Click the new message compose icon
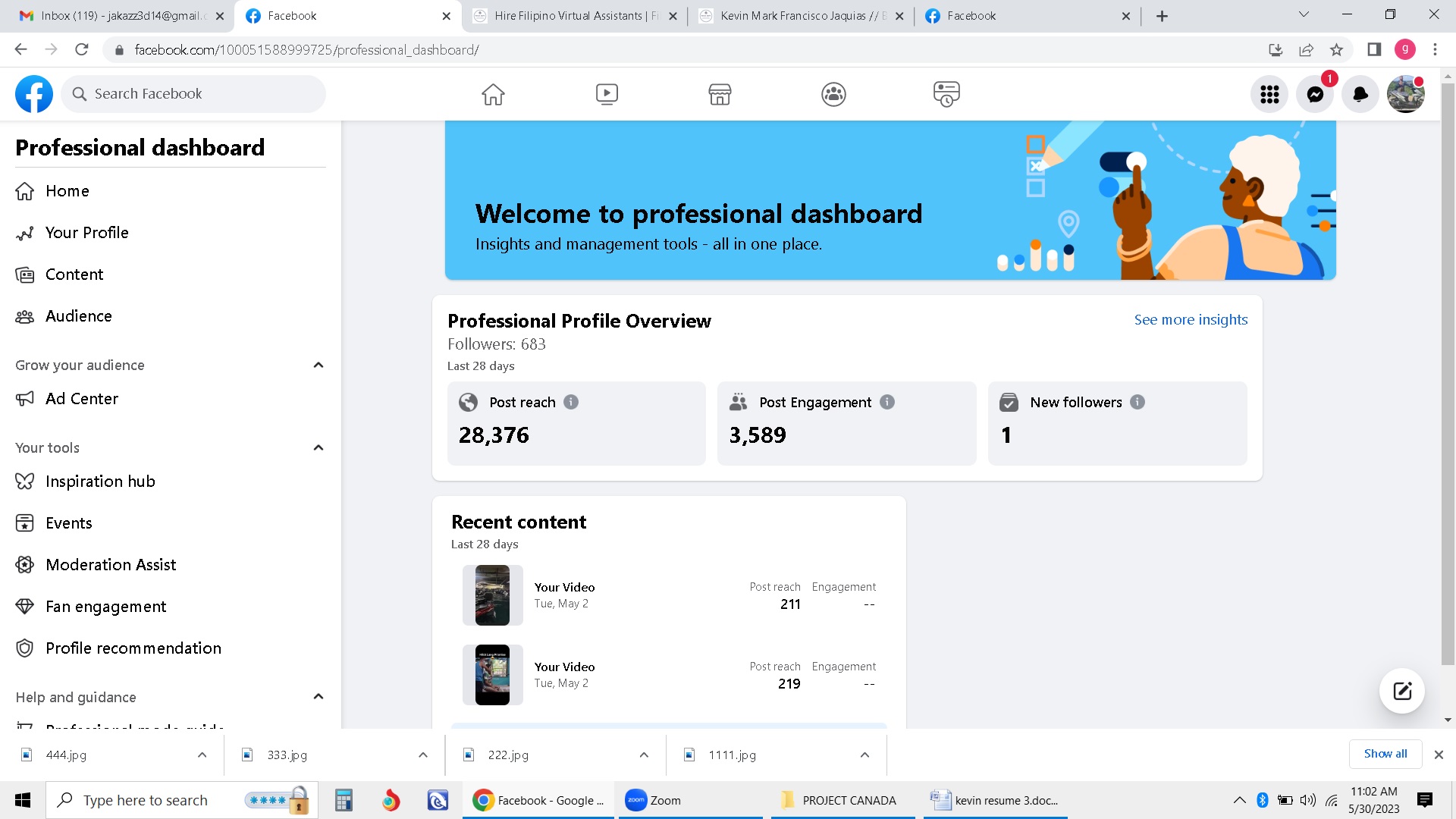 point(1402,691)
